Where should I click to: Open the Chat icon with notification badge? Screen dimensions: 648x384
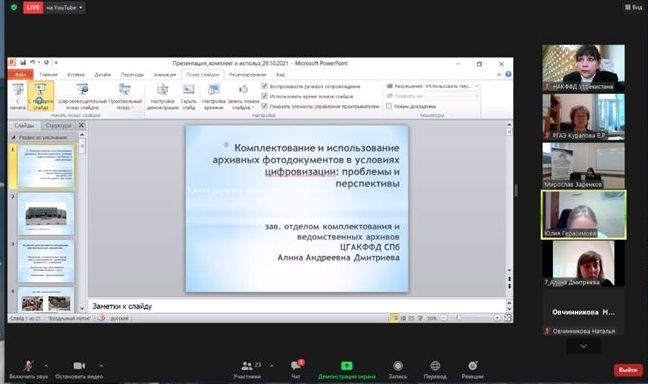pos(296,365)
